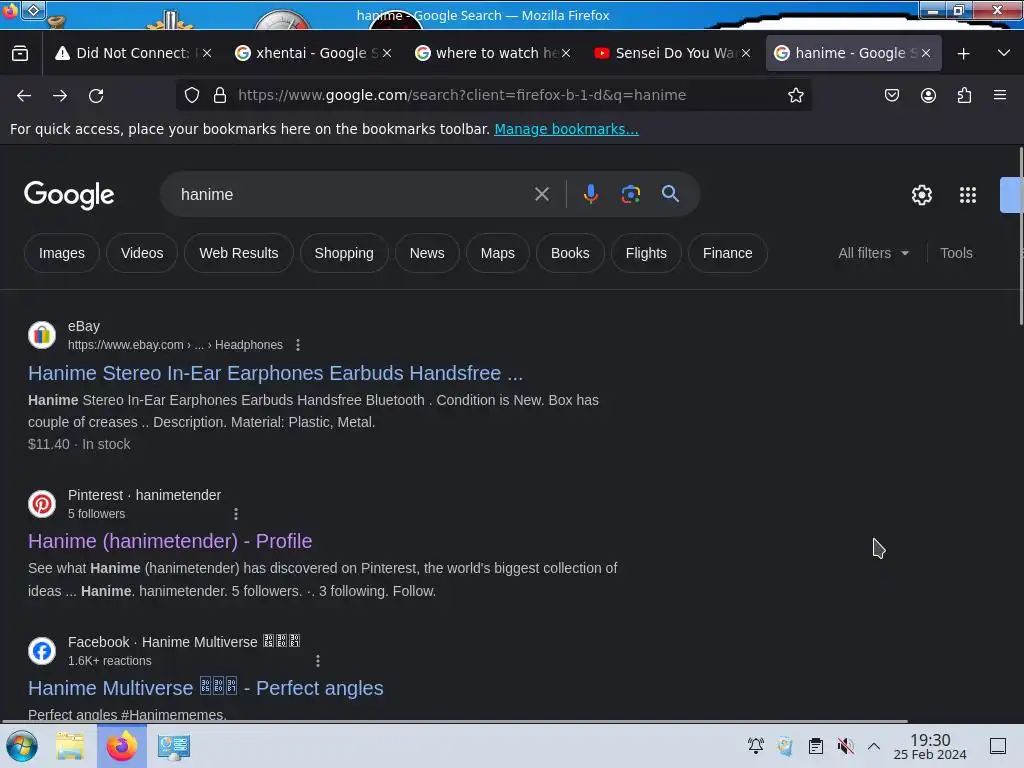
Task: Select News filter chip
Action: pos(427,253)
